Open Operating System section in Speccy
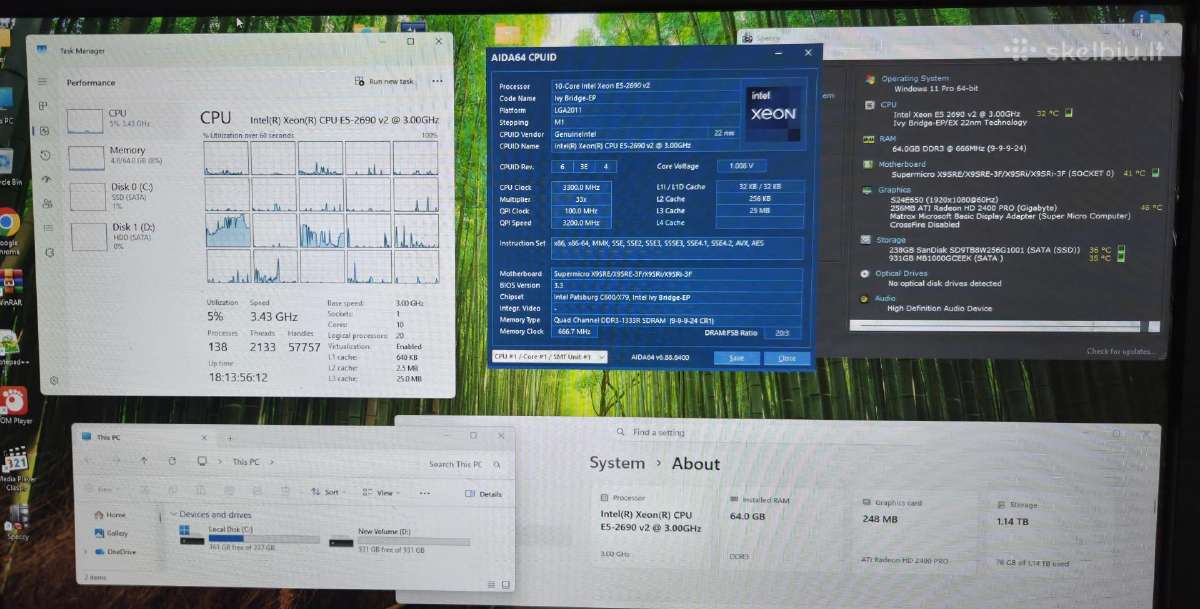The image size is (1200, 609). (x=915, y=78)
